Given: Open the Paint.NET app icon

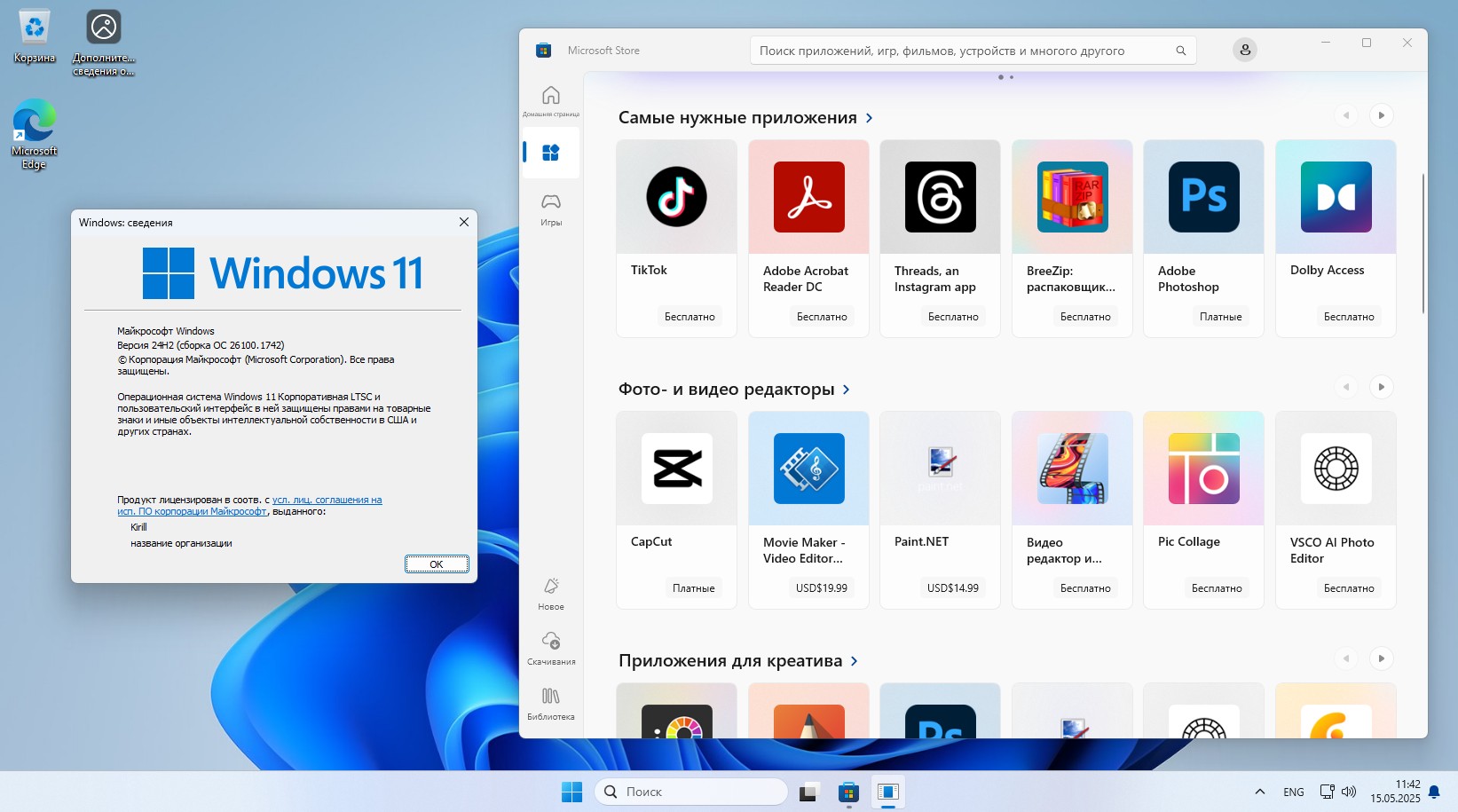Looking at the screenshot, I should (940, 469).
